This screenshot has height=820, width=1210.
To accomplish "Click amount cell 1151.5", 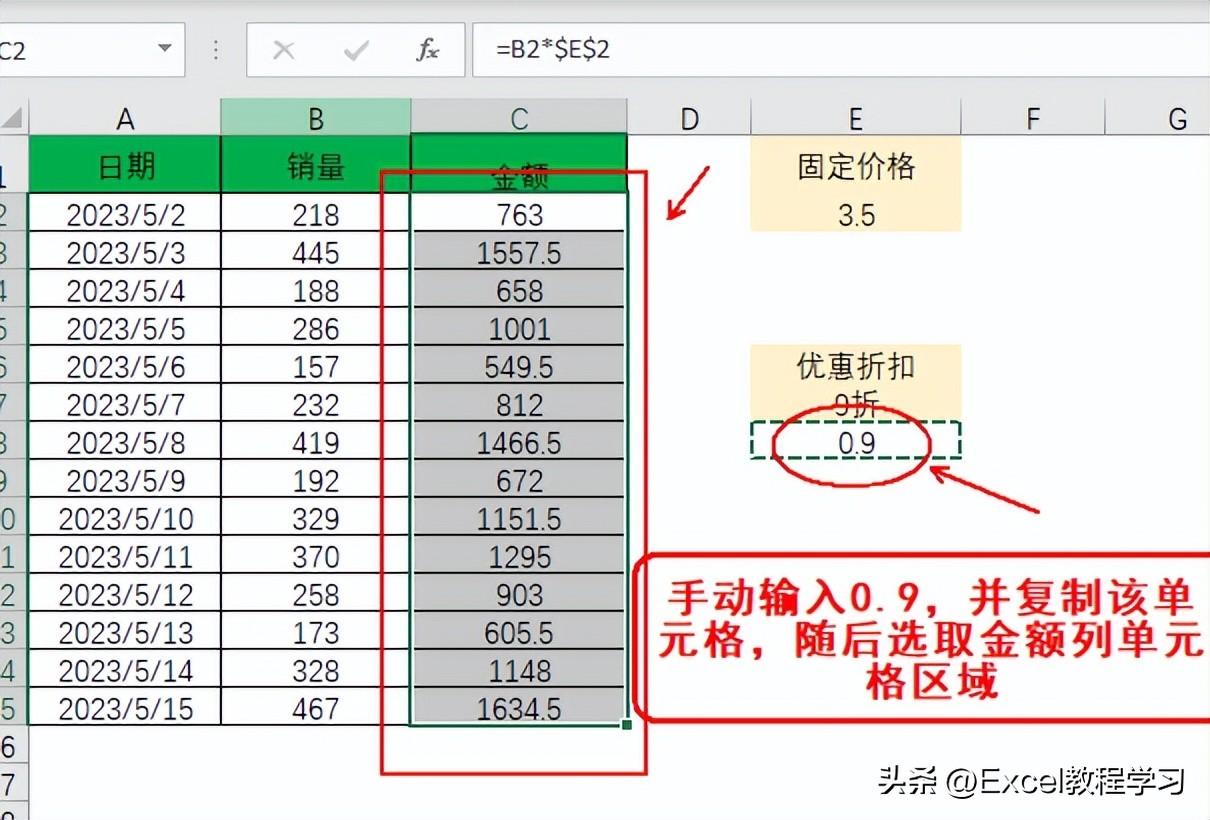I will [x=519, y=518].
